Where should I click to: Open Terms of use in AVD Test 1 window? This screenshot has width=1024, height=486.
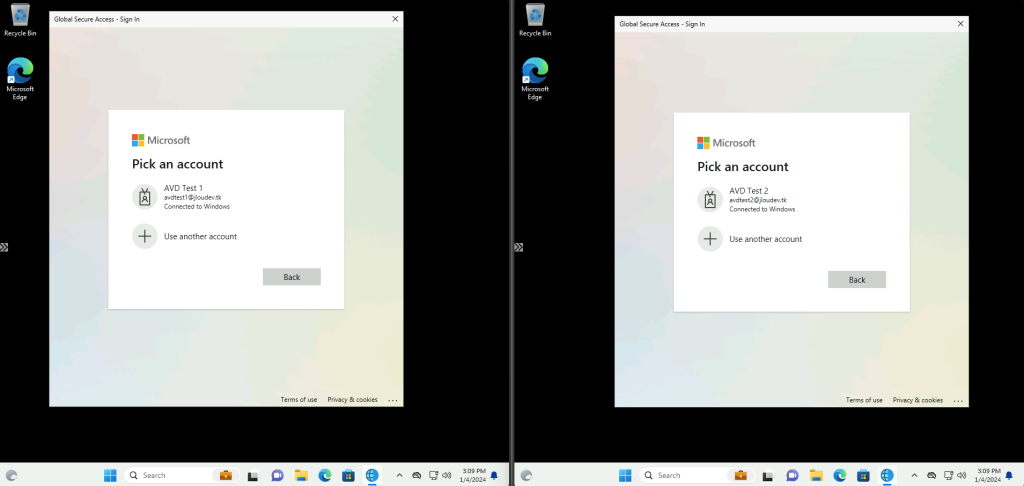point(298,400)
